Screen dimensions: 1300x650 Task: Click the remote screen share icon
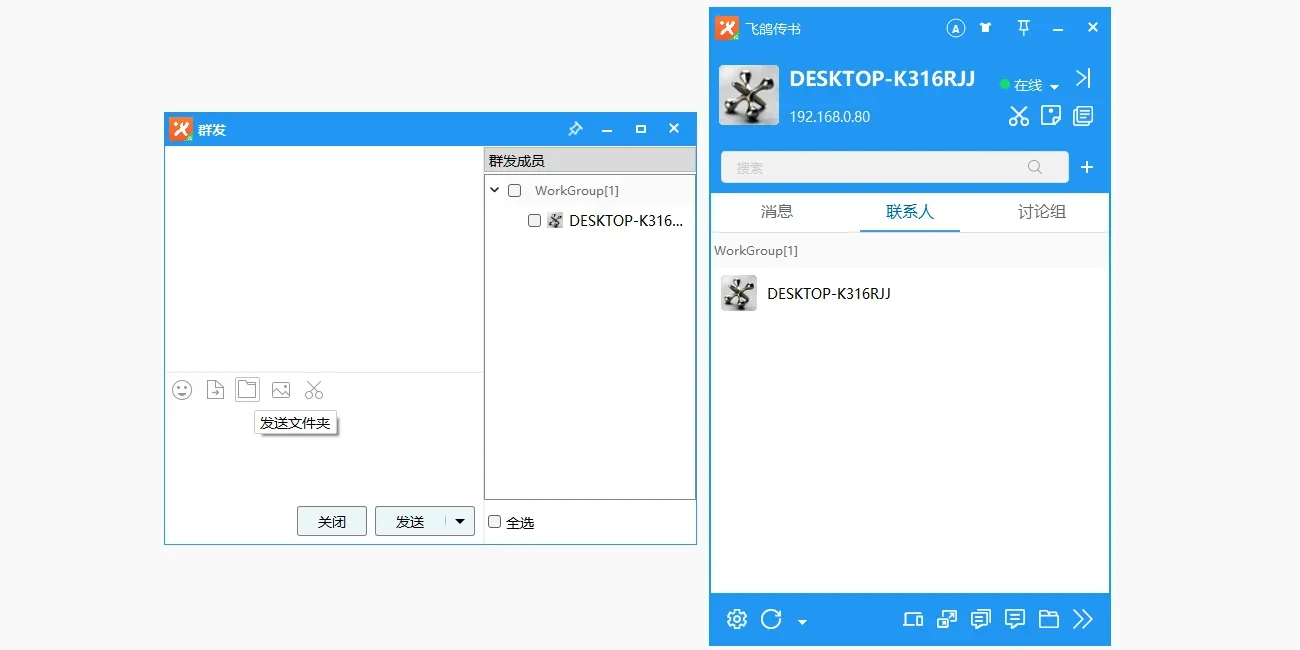(947, 619)
